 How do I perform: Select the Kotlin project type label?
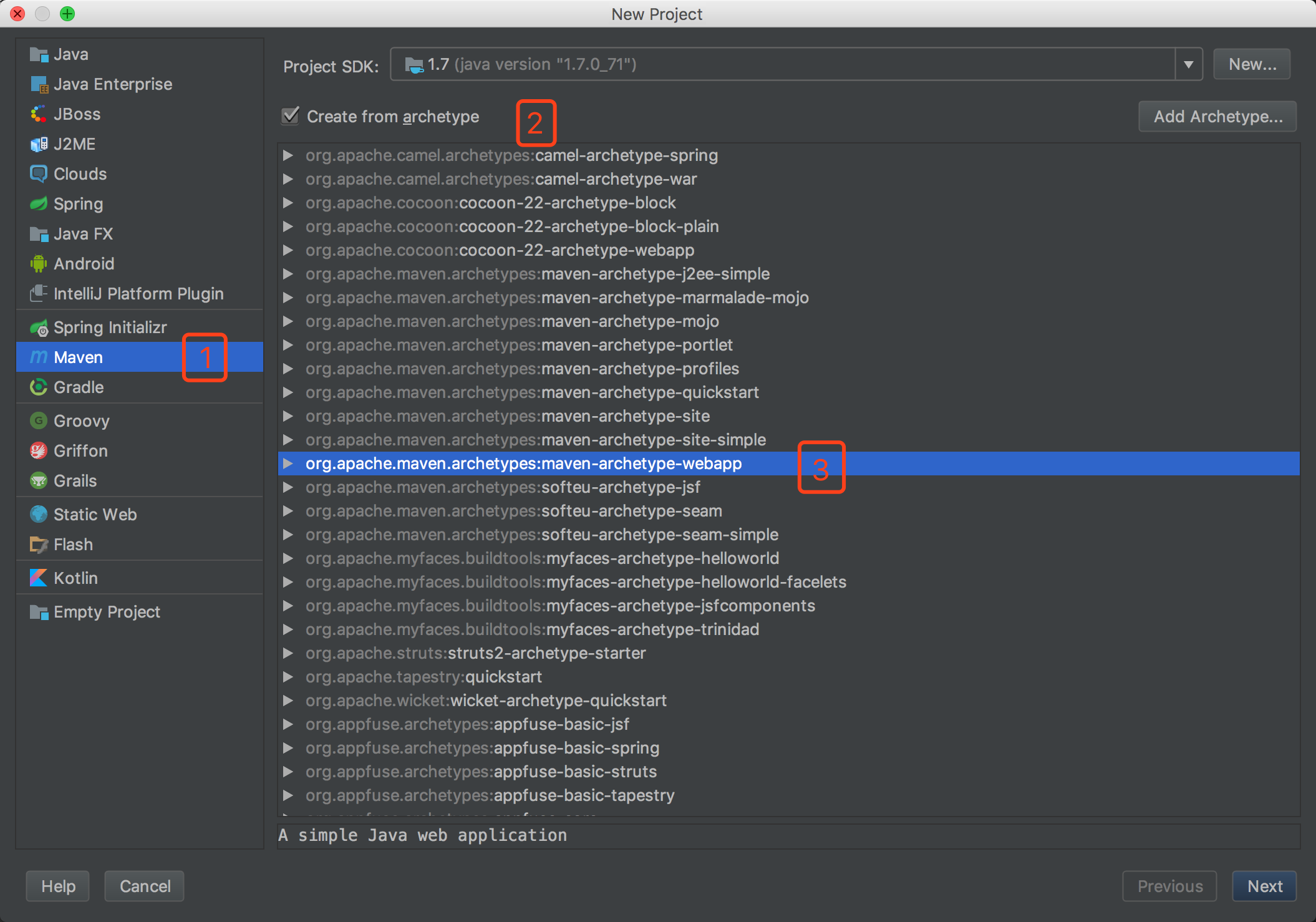(x=75, y=578)
